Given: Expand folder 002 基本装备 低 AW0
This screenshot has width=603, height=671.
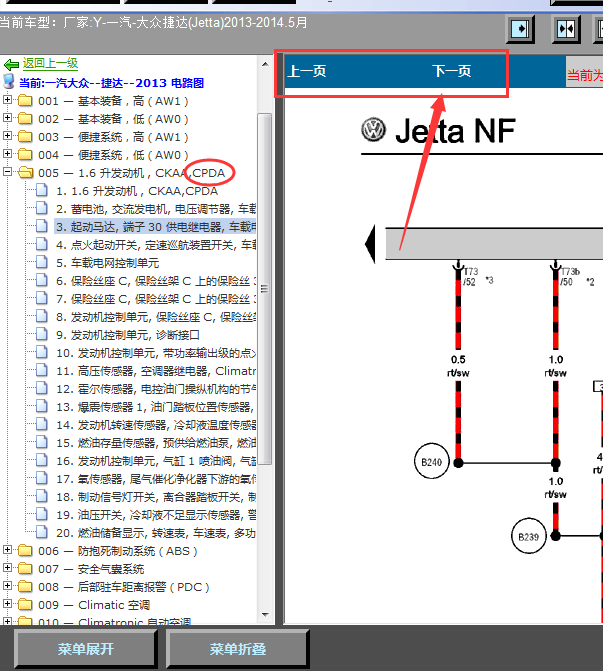Looking at the screenshot, I should pyautogui.click(x=7, y=118).
